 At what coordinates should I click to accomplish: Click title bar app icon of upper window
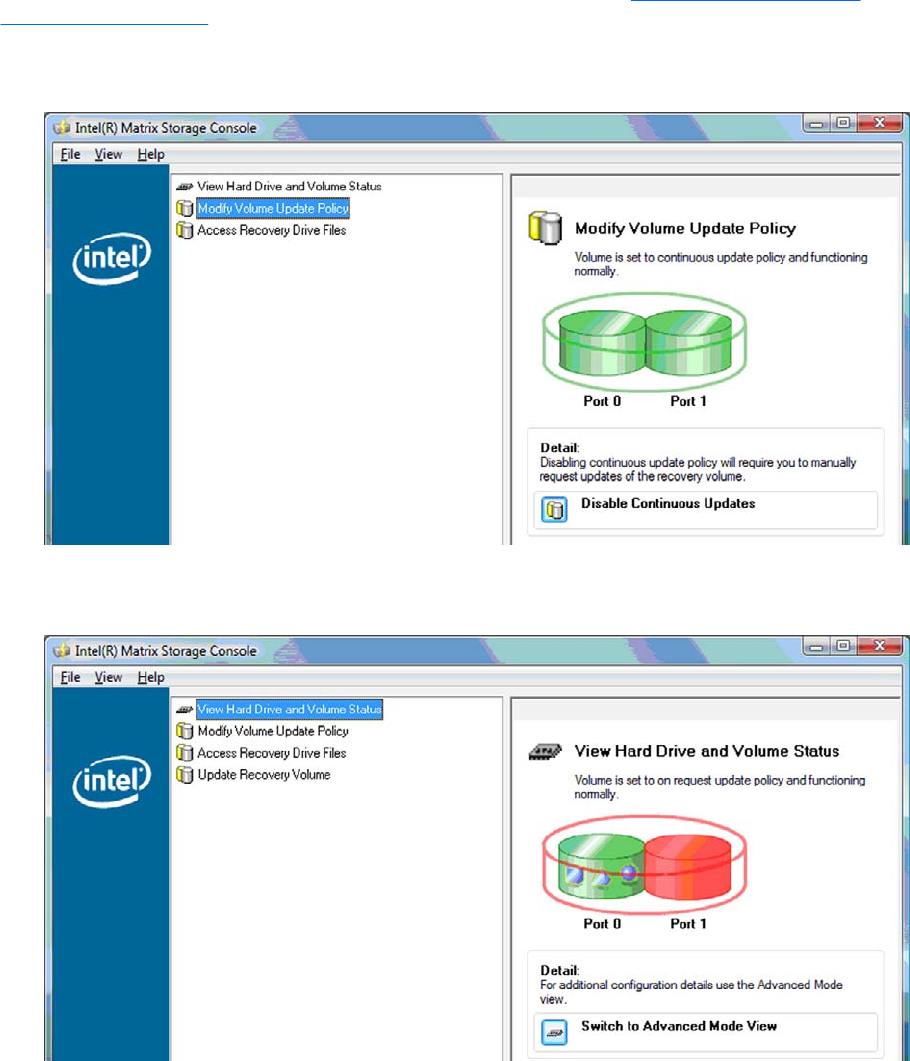62,128
